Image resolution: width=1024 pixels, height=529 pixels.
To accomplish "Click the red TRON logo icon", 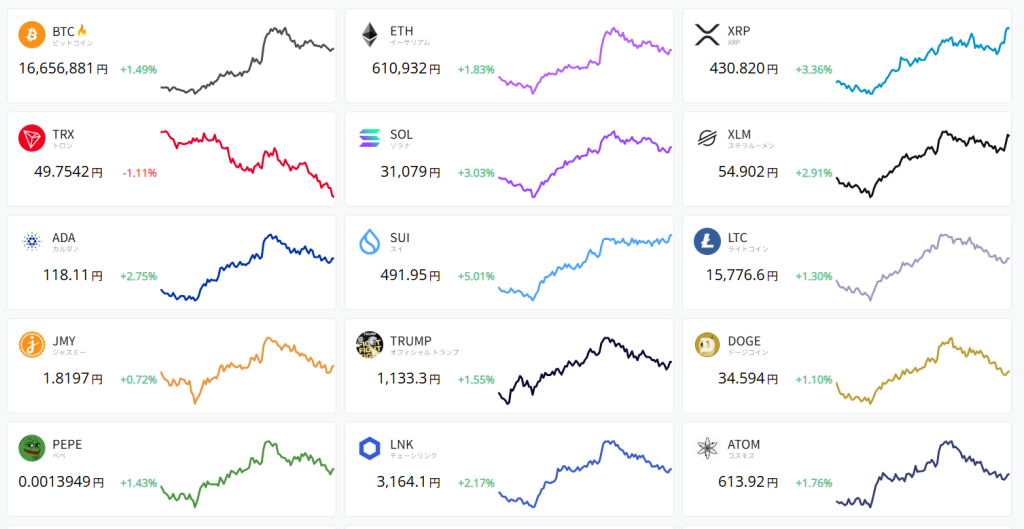I will (x=32, y=139).
